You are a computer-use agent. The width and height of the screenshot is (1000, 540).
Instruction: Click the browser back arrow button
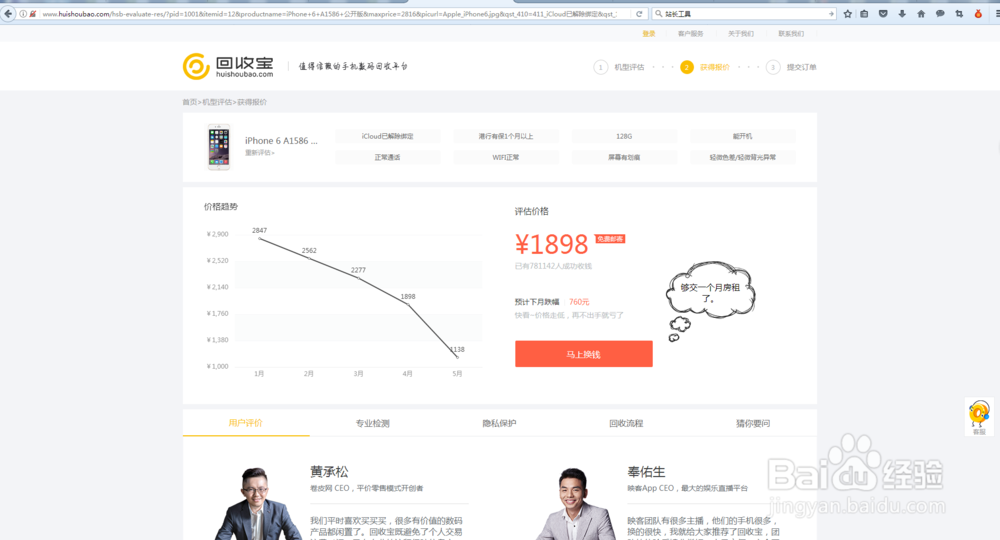(8, 13)
